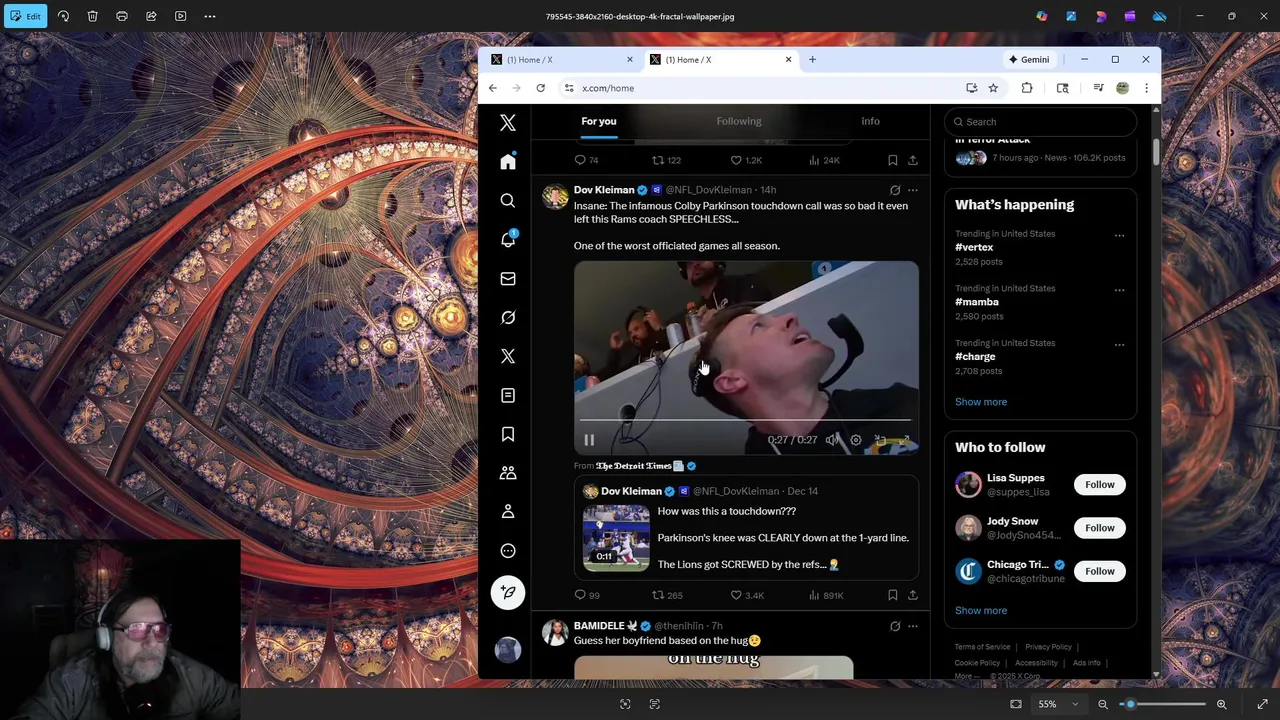Click the scan text icon in Photos bottom bar
Image resolution: width=1280 pixels, height=720 pixels.
click(x=655, y=704)
